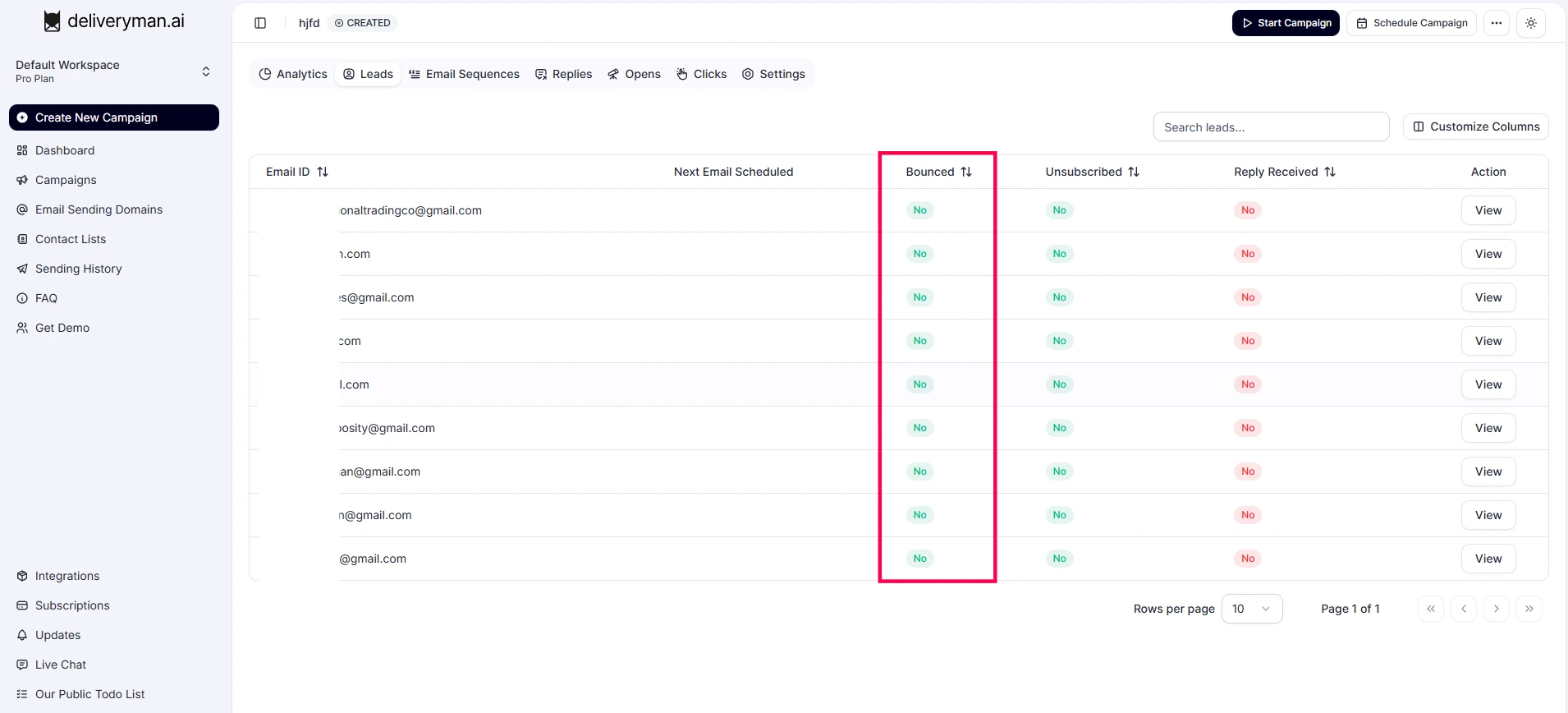Screen dimensions: 1568x713
Task: Toggle the sidebar panel icon
Action: [260, 23]
